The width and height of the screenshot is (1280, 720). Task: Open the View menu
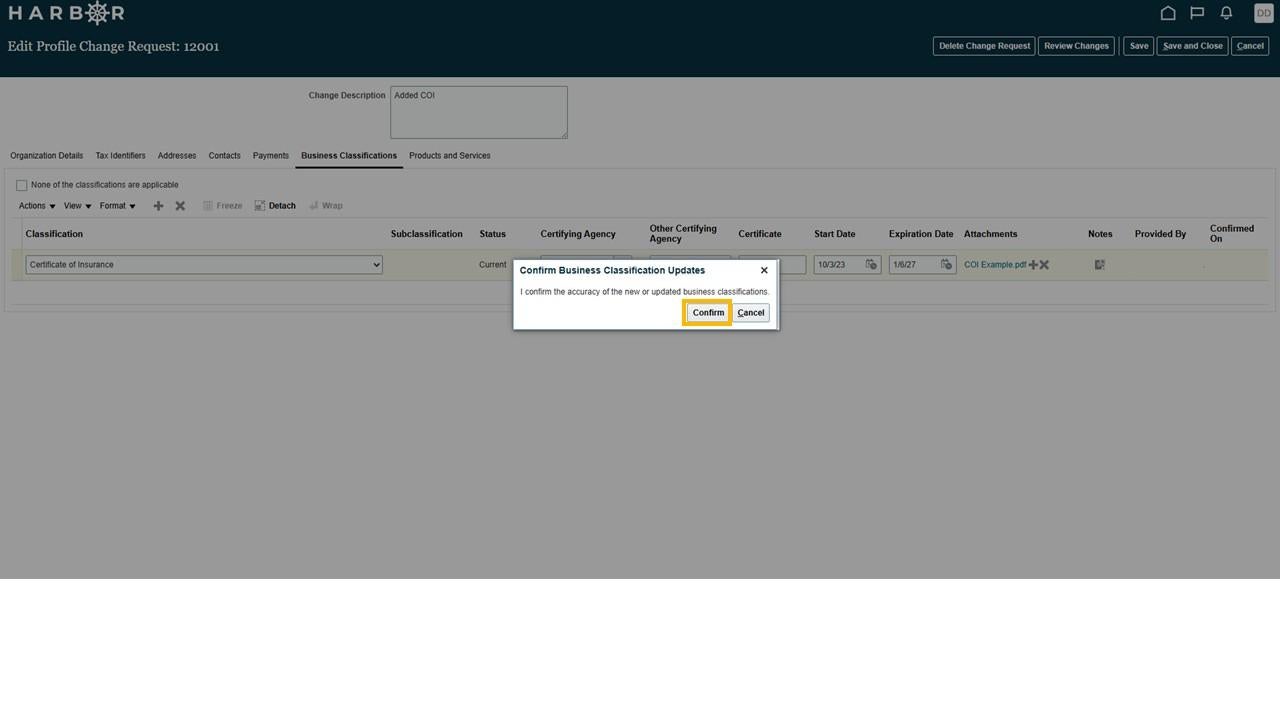point(77,206)
